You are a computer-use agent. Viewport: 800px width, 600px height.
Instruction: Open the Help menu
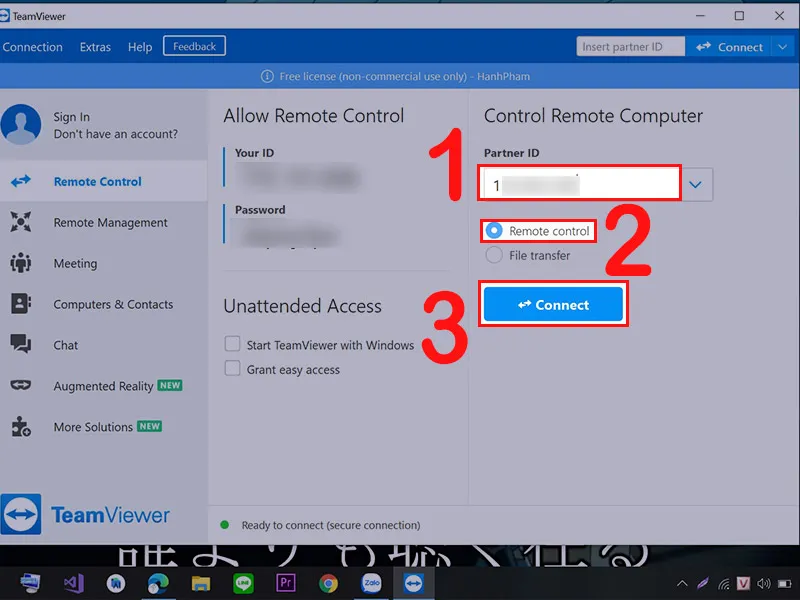(x=139, y=46)
